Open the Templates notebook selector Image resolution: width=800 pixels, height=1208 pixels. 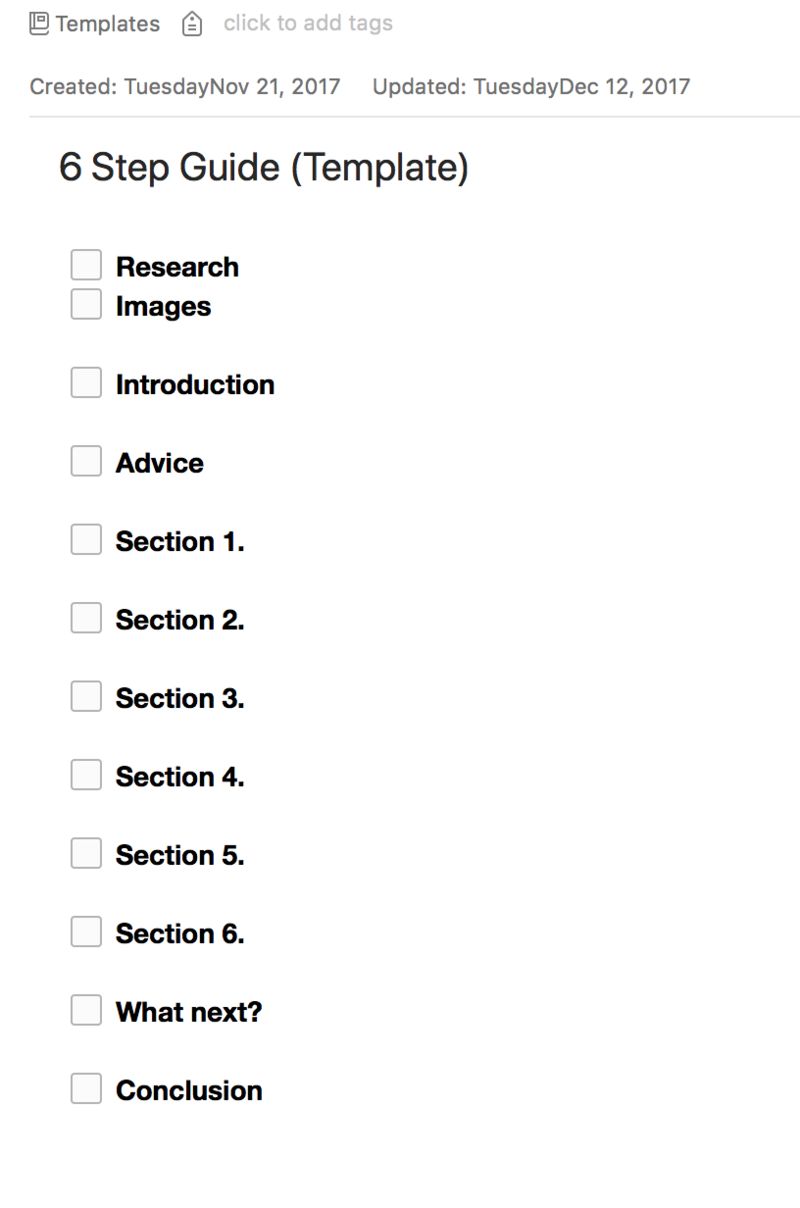click(x=107, y=24)
